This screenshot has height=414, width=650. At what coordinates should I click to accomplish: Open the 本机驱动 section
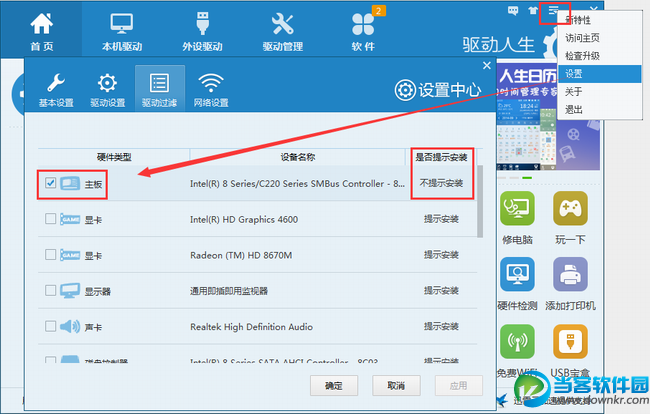click(122, 32)
